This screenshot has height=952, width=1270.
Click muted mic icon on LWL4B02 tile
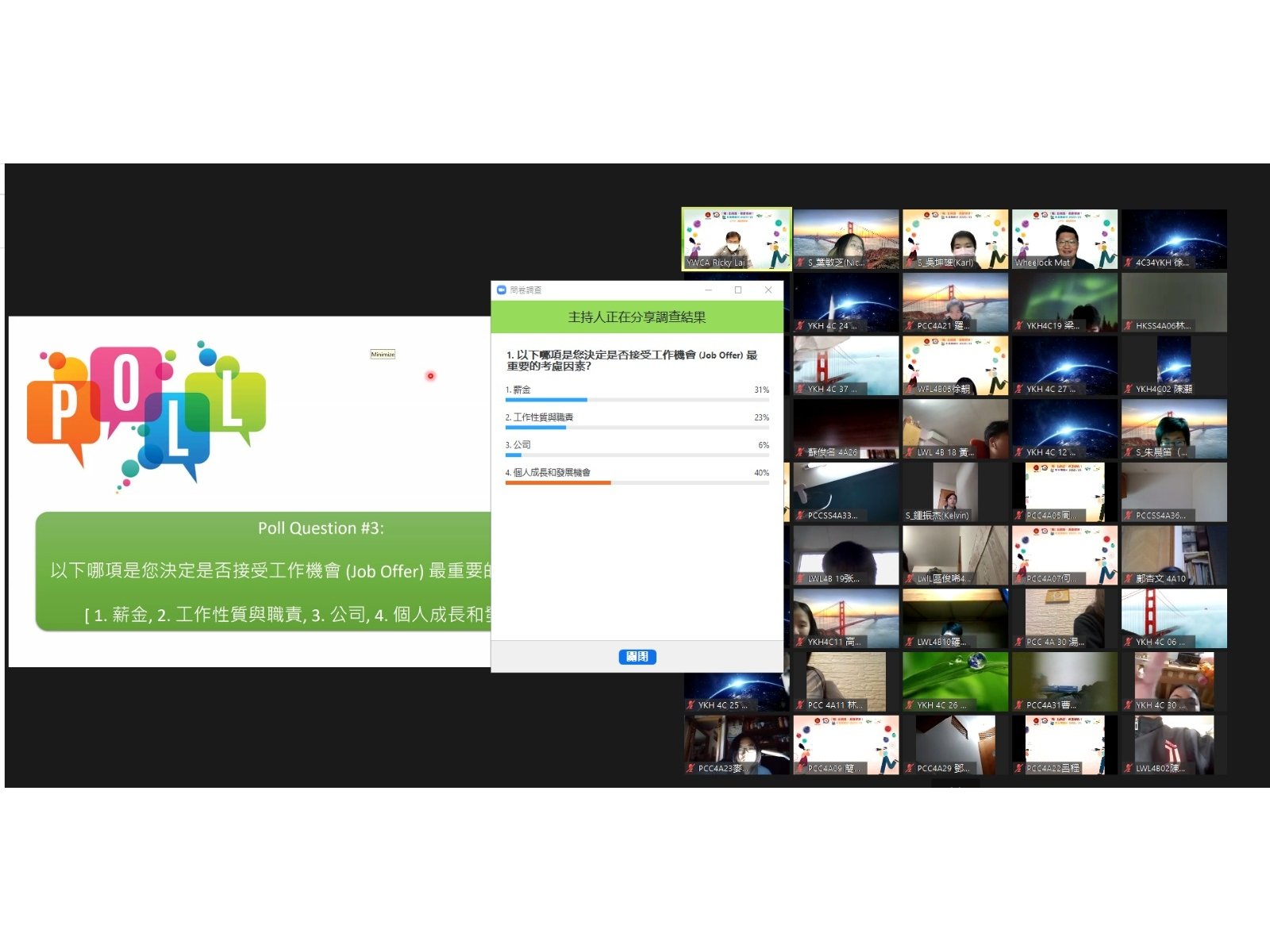click(1128, 769)
